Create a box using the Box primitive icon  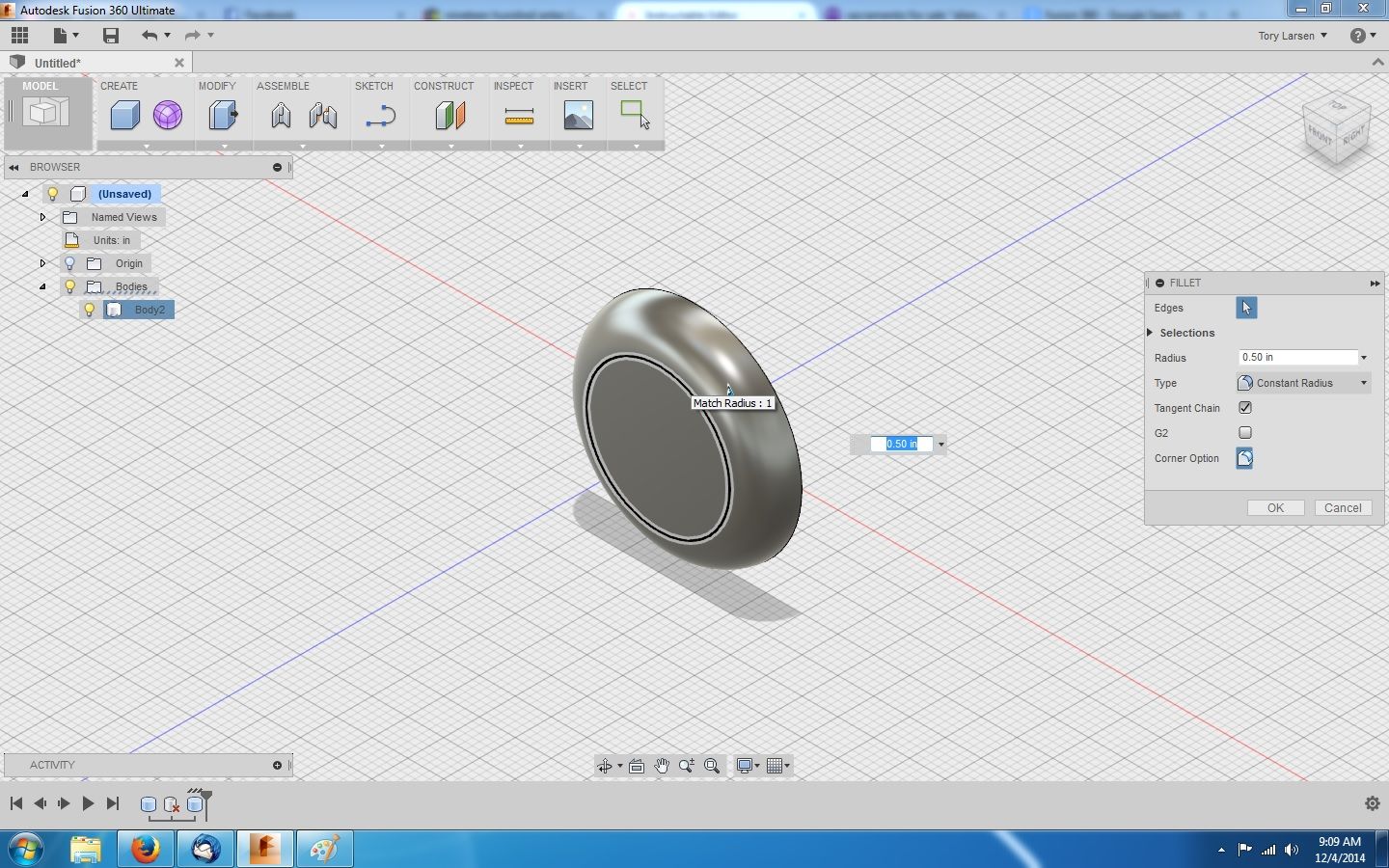click(124, 116)
